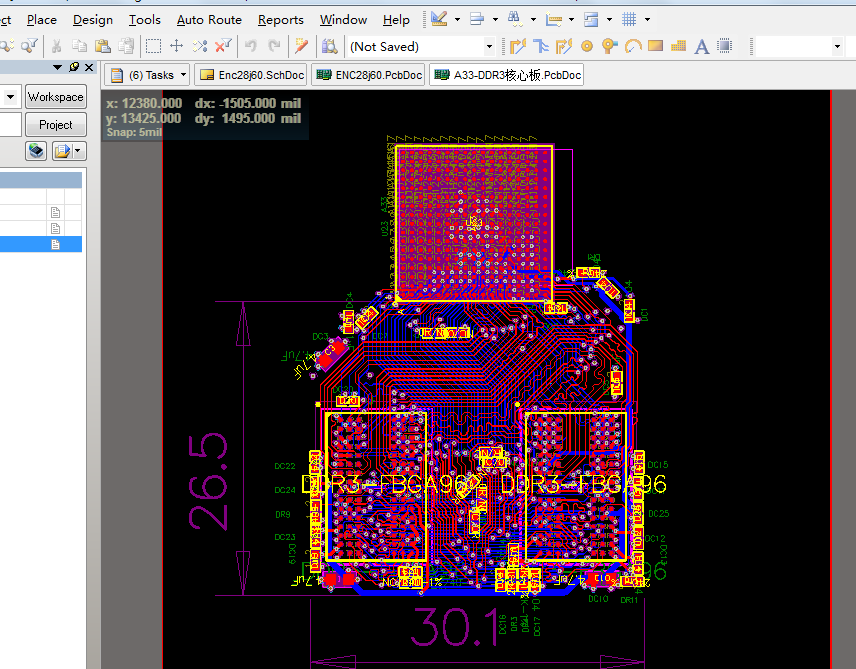
Task: Click the Cut scissors icon
Action: (56, 46)
